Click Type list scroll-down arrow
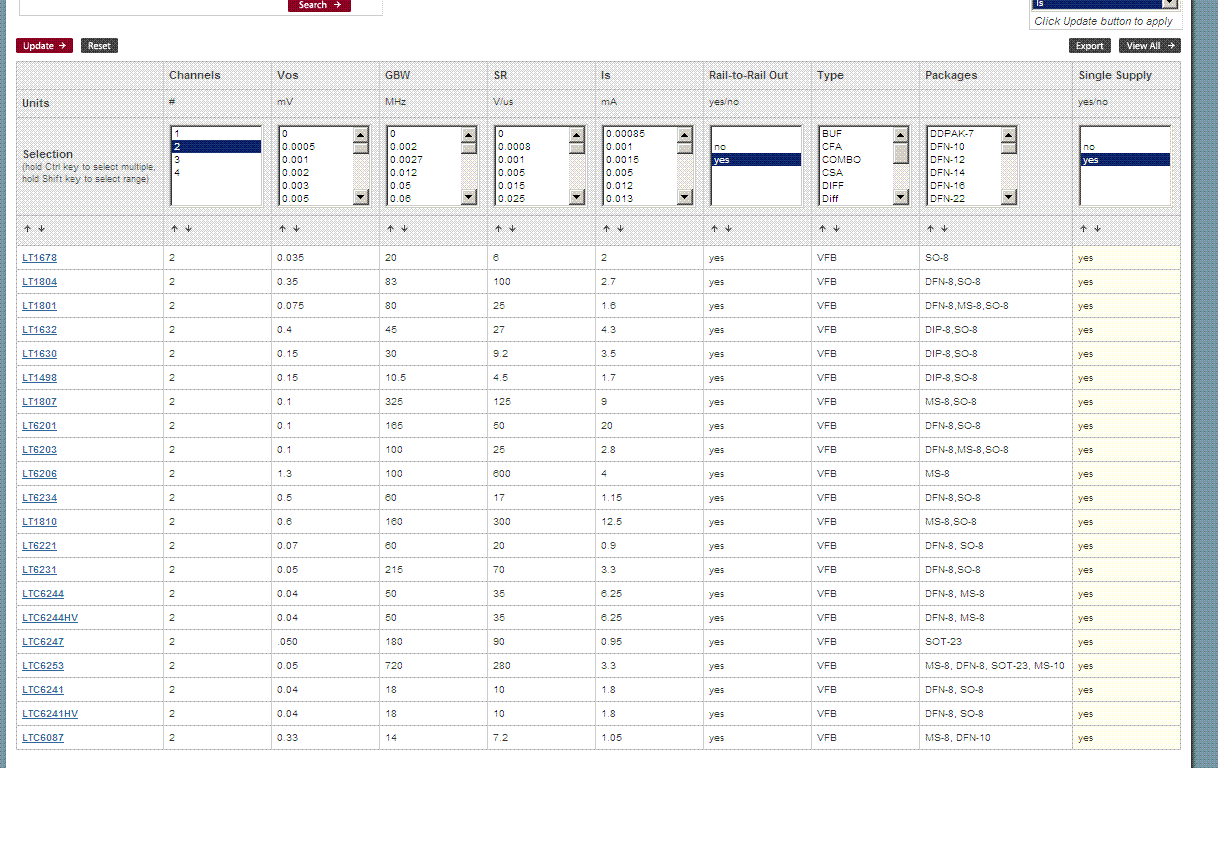This screenshot has width=1218, height=850. tap(901, 197)
